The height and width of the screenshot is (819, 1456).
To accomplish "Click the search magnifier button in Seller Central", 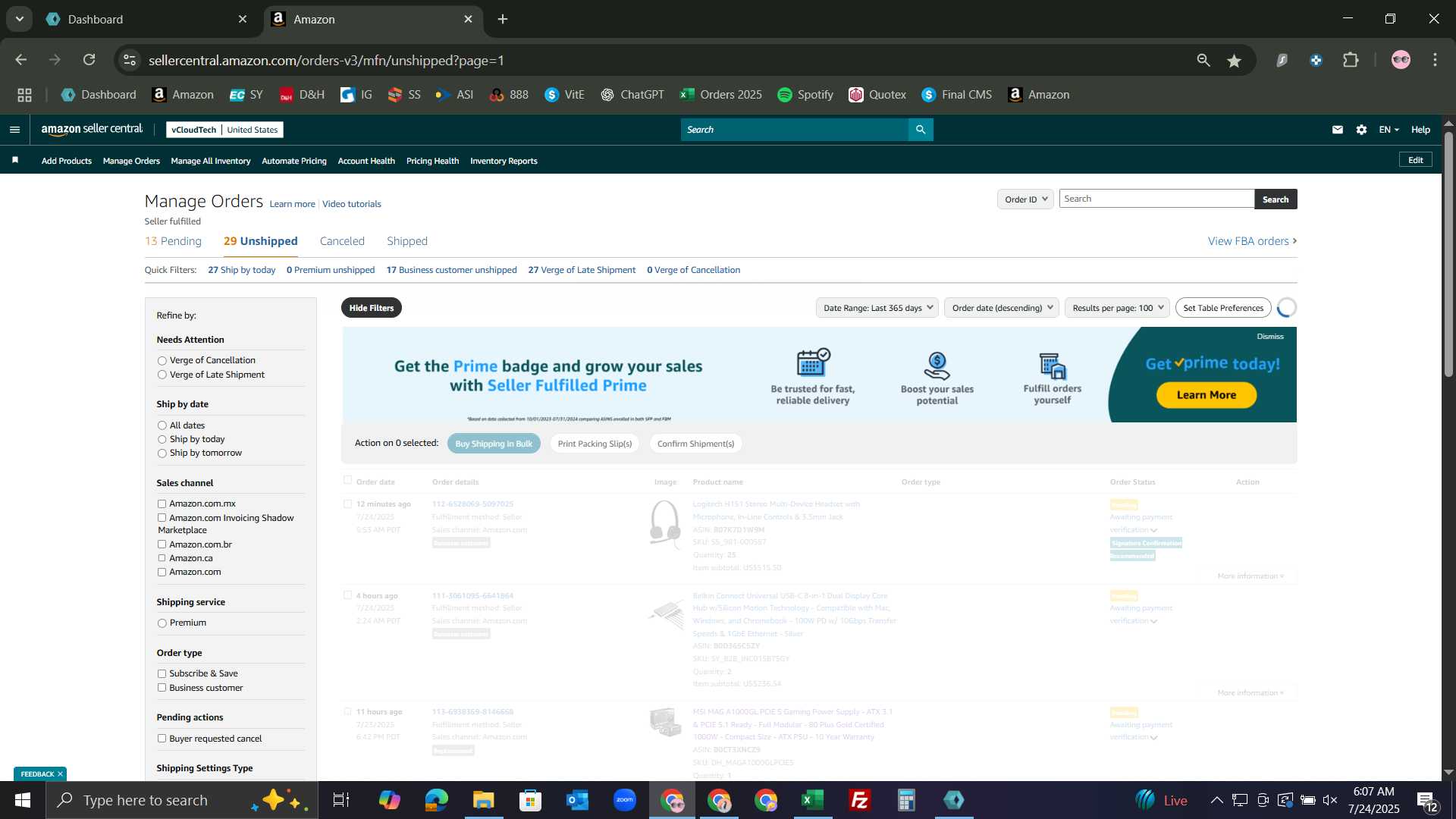I will pyautogui.click(x=921, y=130).
